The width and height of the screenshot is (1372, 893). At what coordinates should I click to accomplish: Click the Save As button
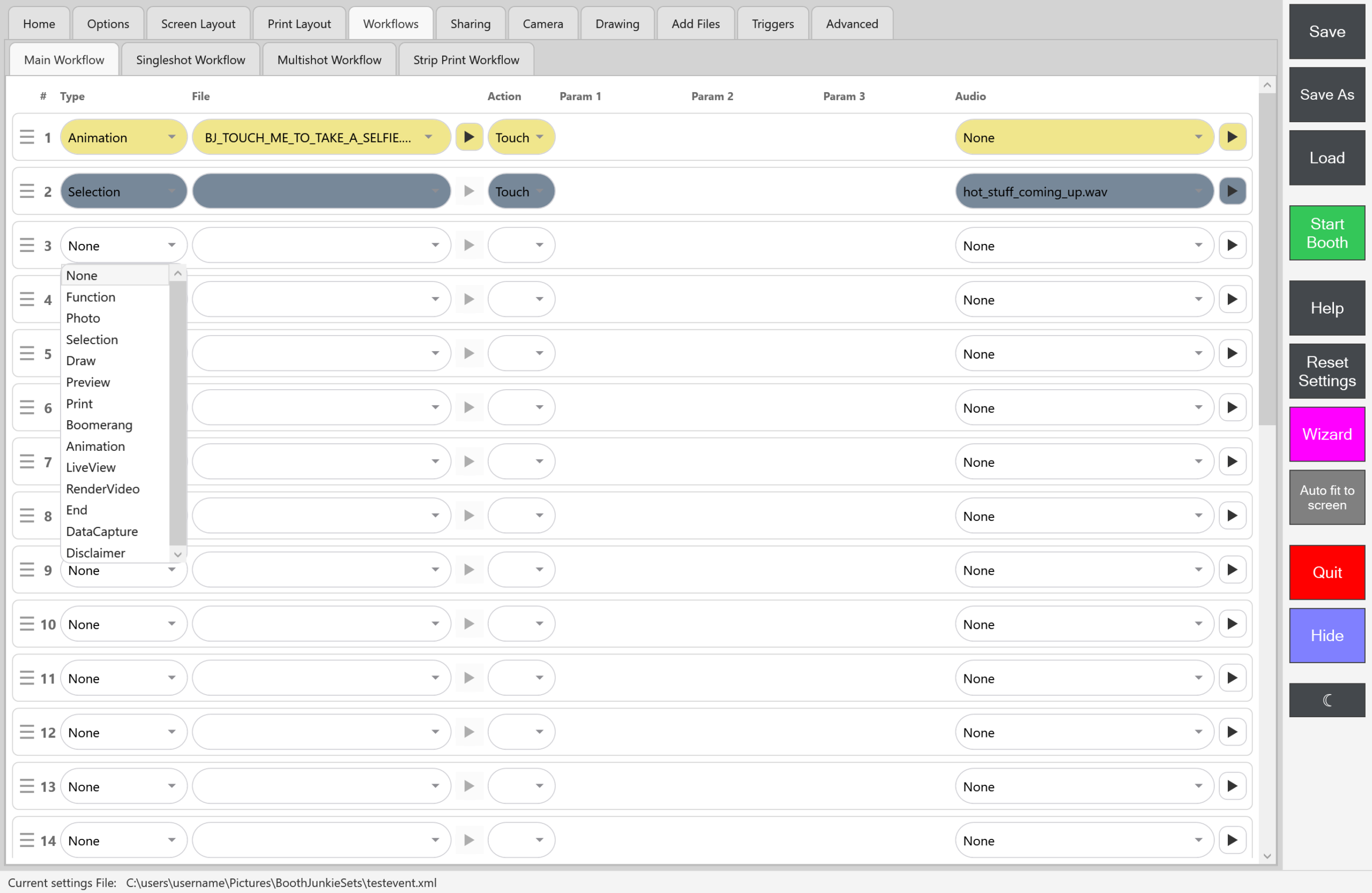[x=1327, y=94]
